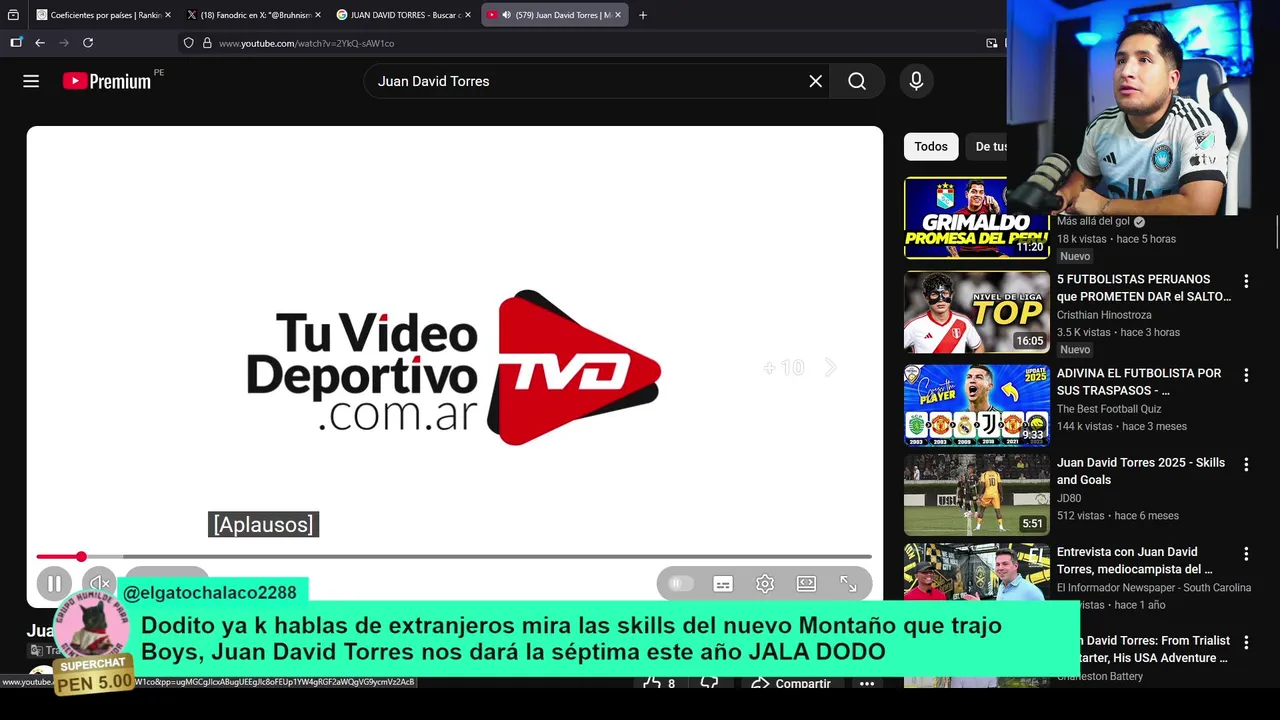Close the Coeficientes por países tab
This screenshot has width=1280, height=720.
coord(168,15)
